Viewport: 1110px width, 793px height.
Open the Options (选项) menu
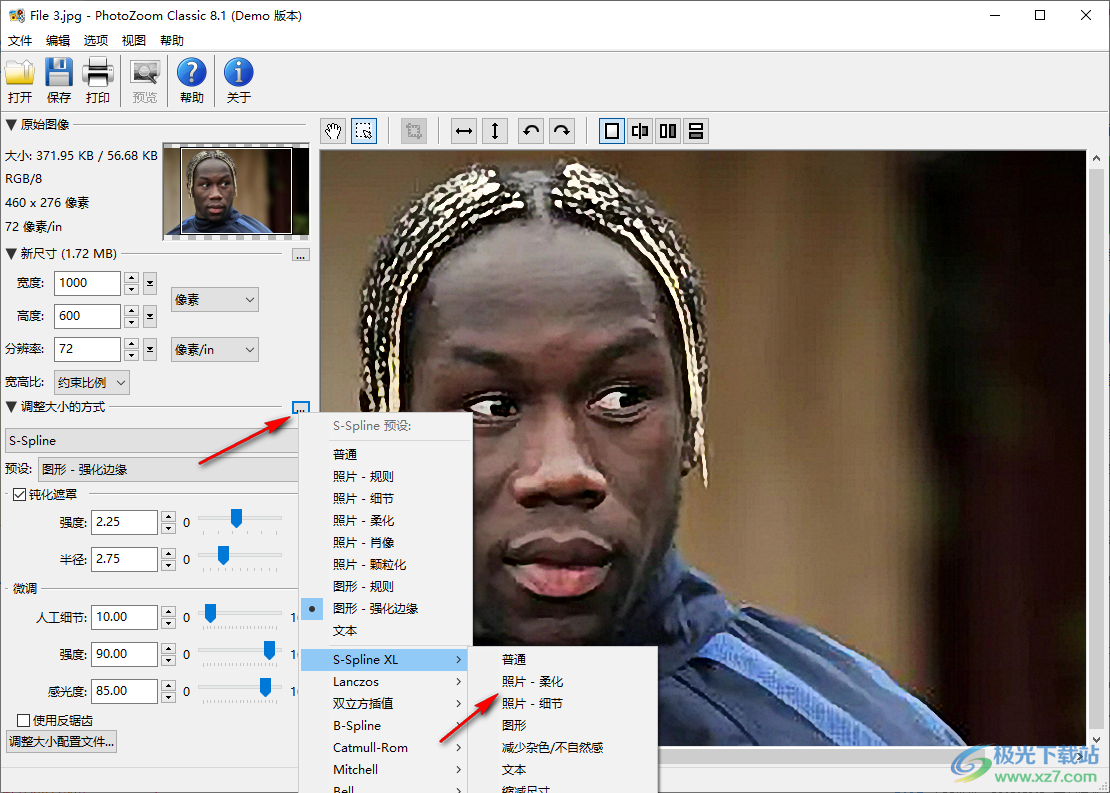click(96, 40)
